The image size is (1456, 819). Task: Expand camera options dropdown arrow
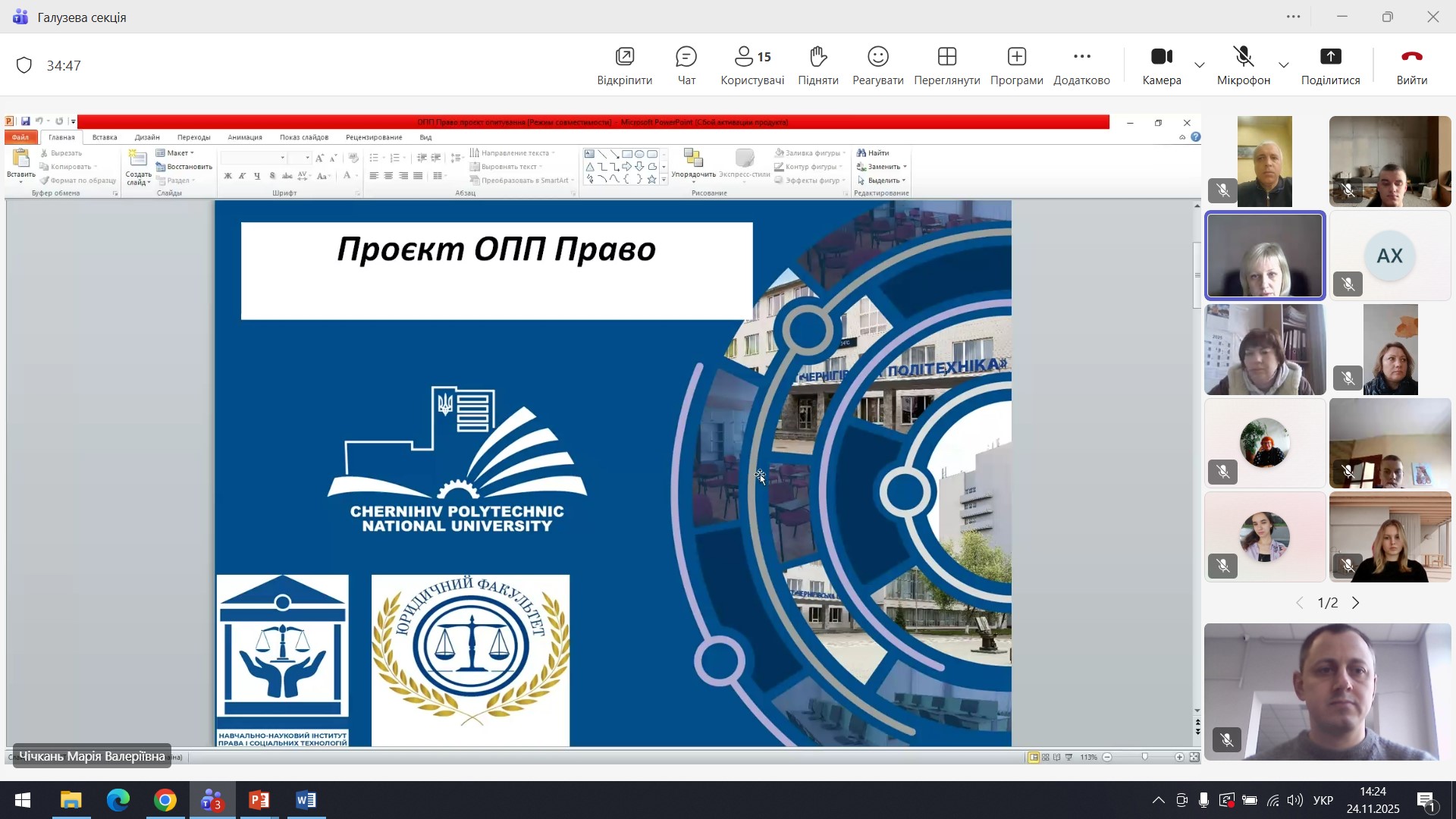1200,65
